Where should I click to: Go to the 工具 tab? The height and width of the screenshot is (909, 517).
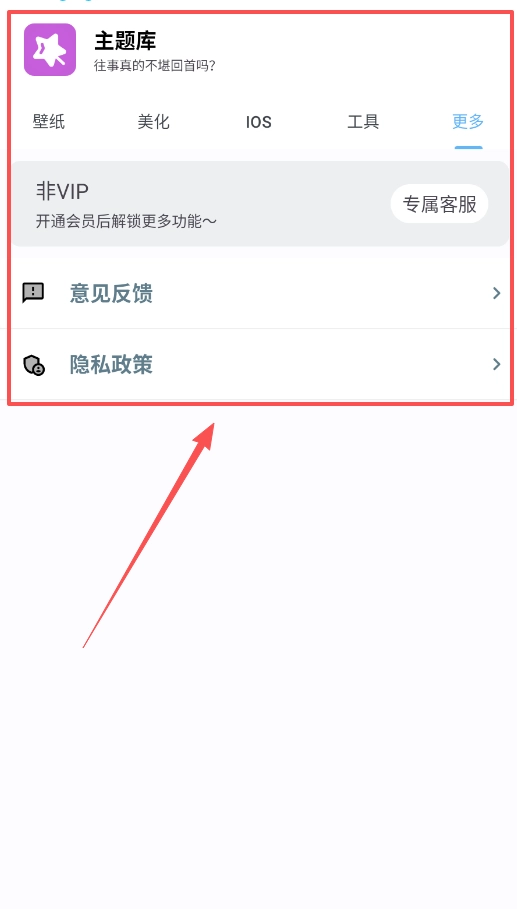click(x=363, y=122)
